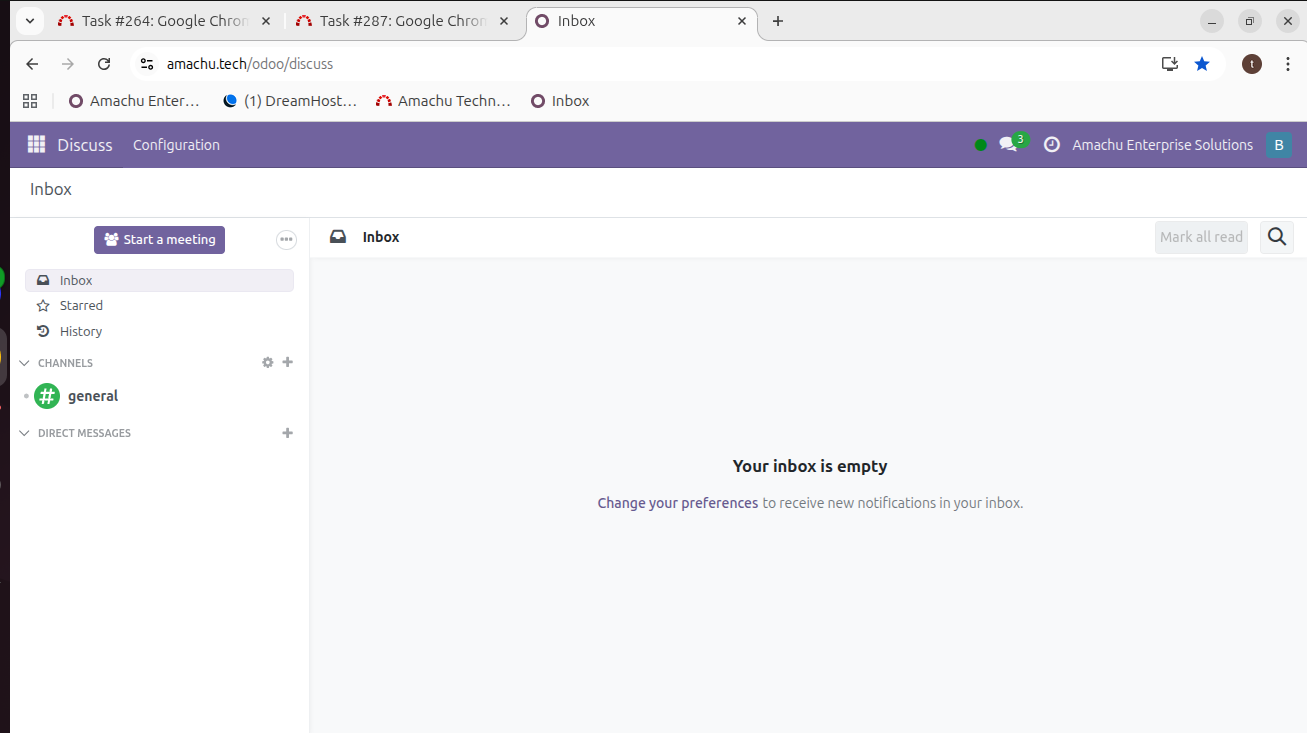Open search messages magnifier icon

pyautogui.click(x=1276, y=237)
